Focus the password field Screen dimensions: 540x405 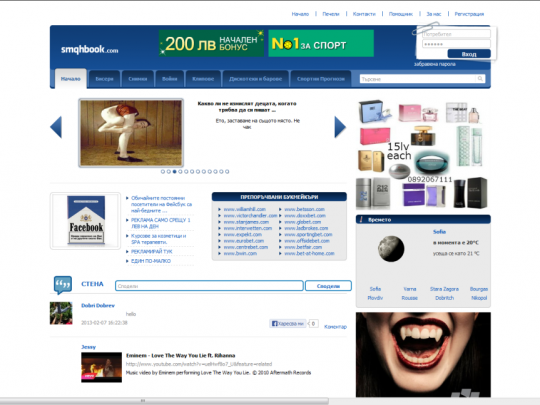click(x=456, y=44)
